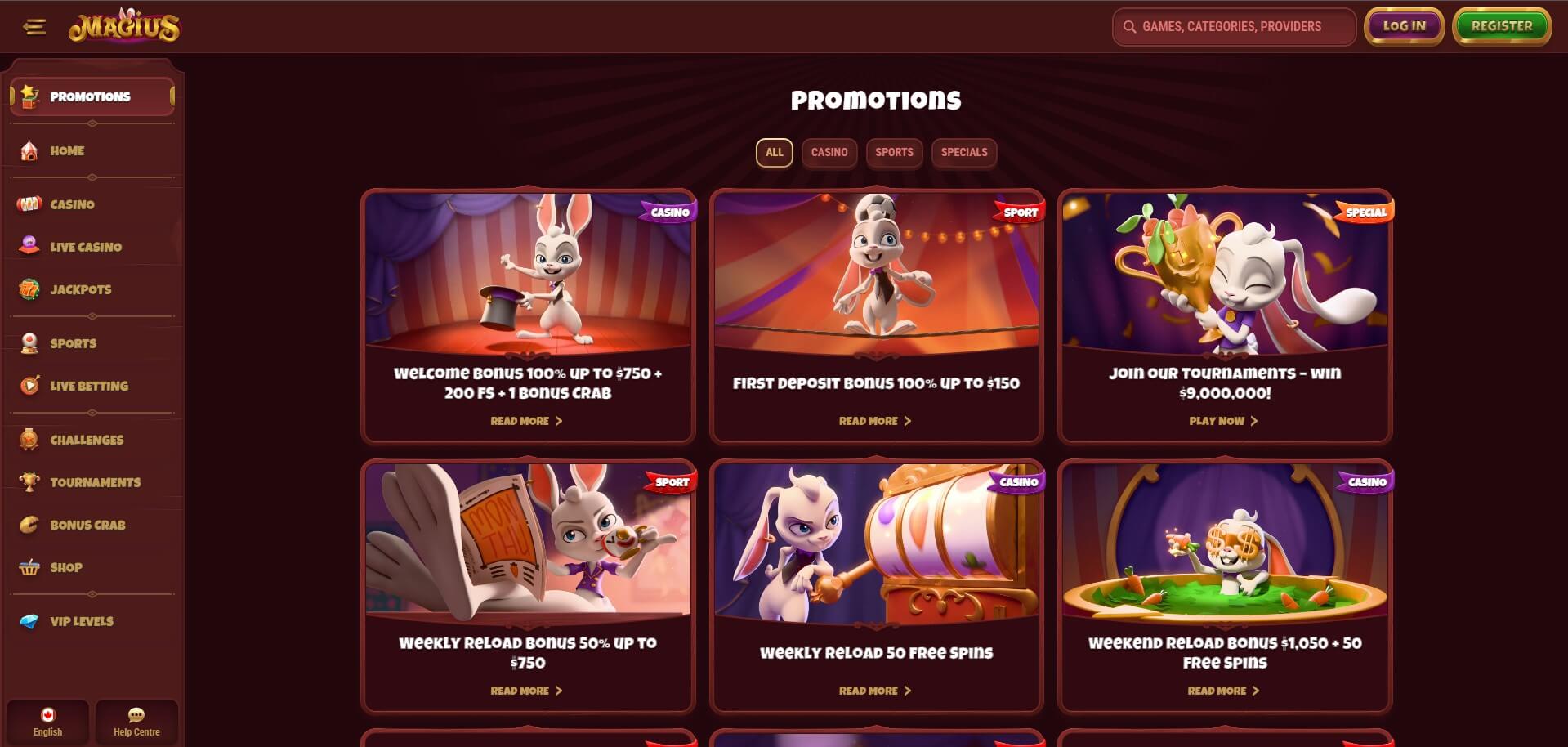Change language from English selector
The image size is (1568, 747).
point(47,721)
